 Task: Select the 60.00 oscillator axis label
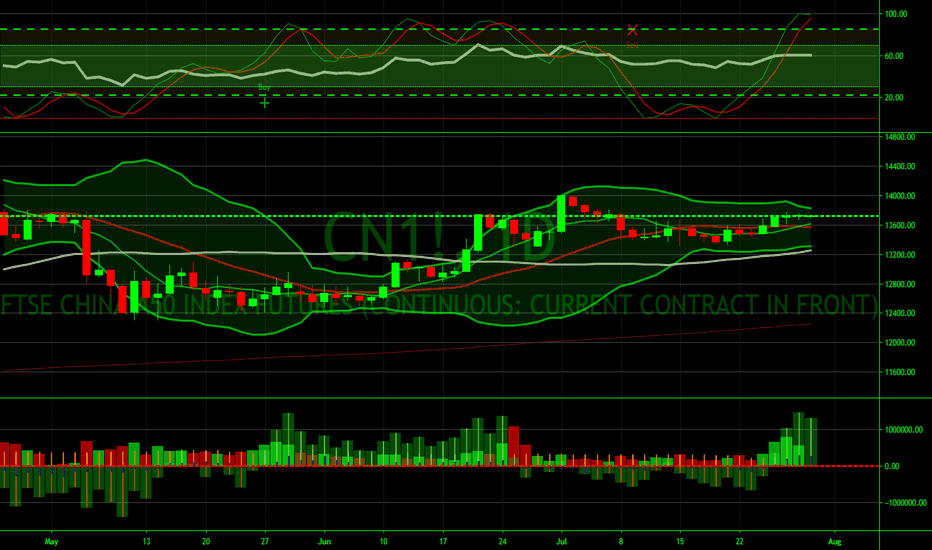click(894, 56)
